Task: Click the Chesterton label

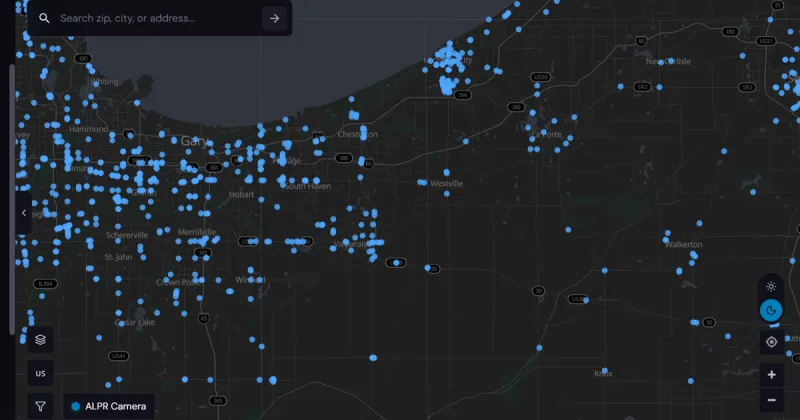Action: (358, 134)
